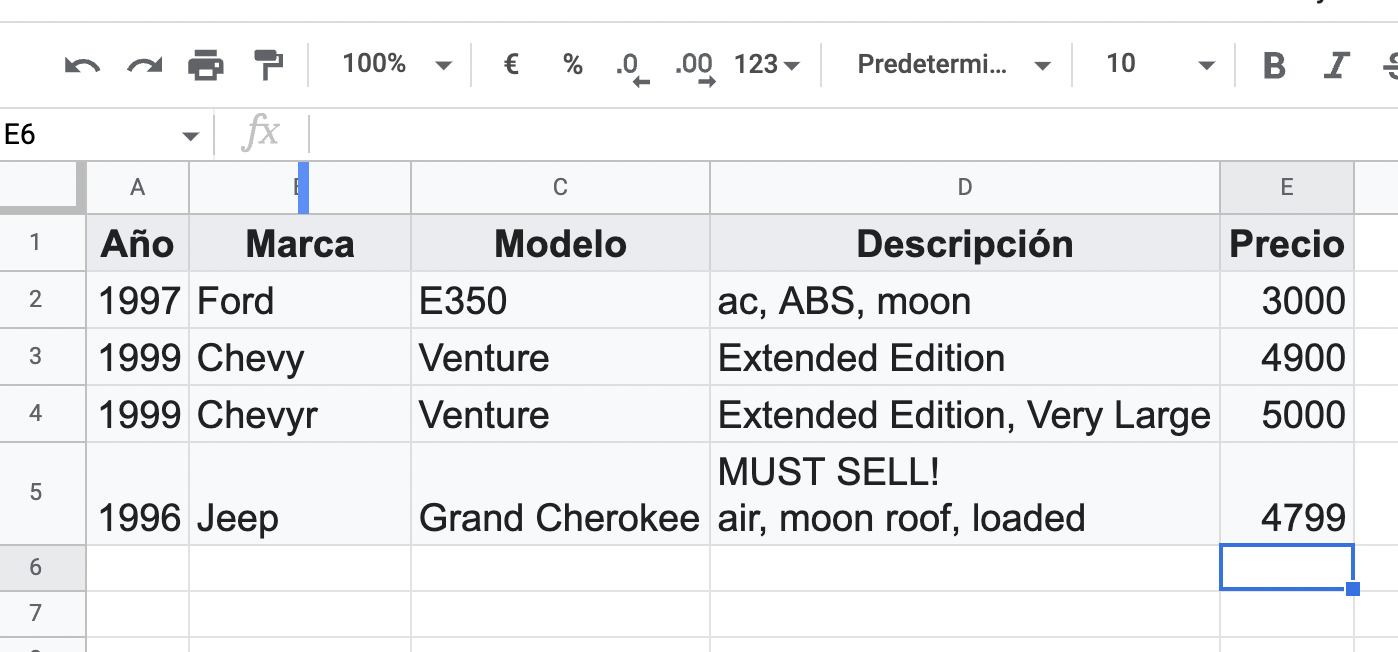Select column A header
1398x652 pixels.
tap(138, 187)
